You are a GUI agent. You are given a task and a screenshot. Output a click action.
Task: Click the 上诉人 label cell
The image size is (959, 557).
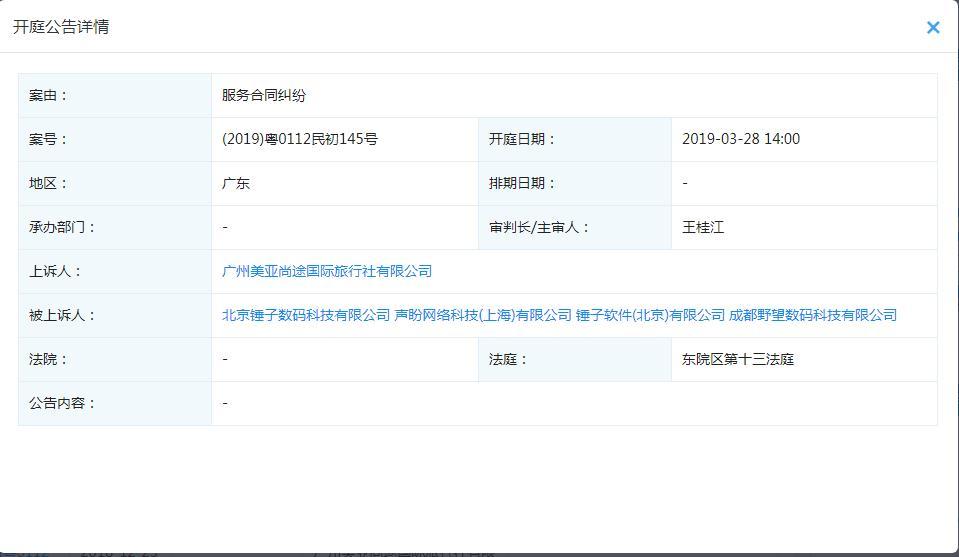115,271
